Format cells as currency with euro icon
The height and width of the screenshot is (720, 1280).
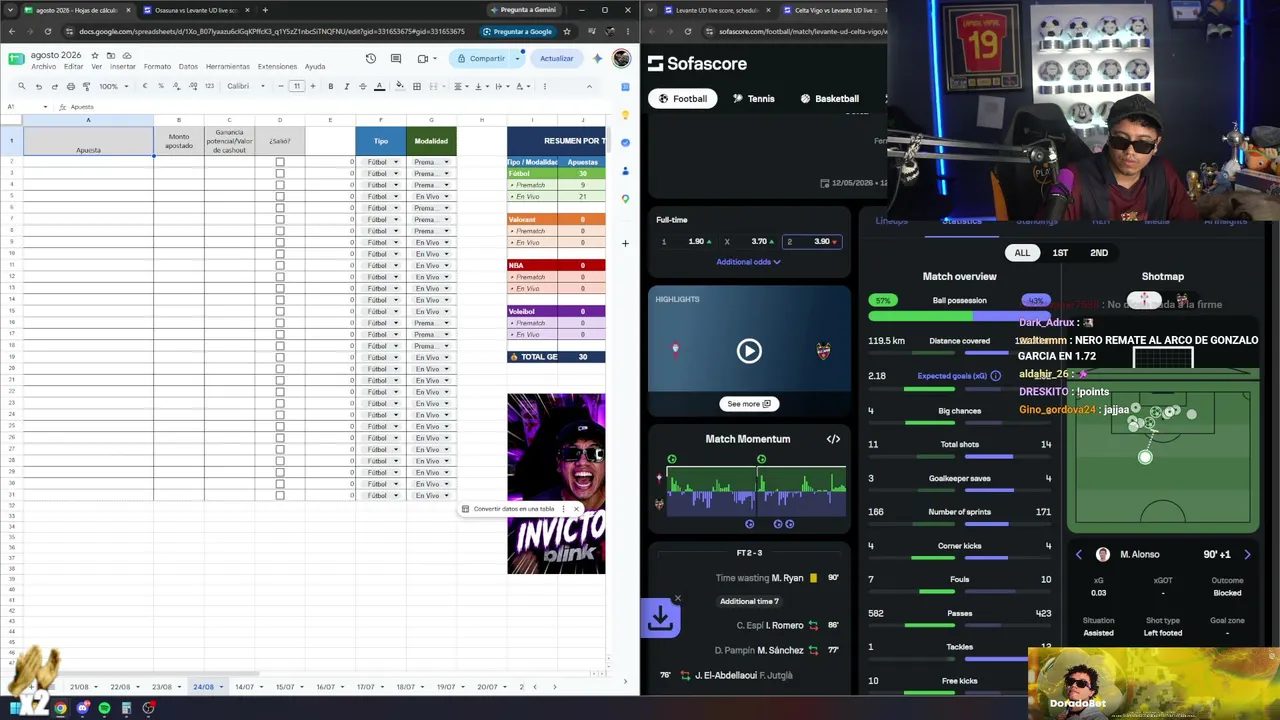[145, 86]
